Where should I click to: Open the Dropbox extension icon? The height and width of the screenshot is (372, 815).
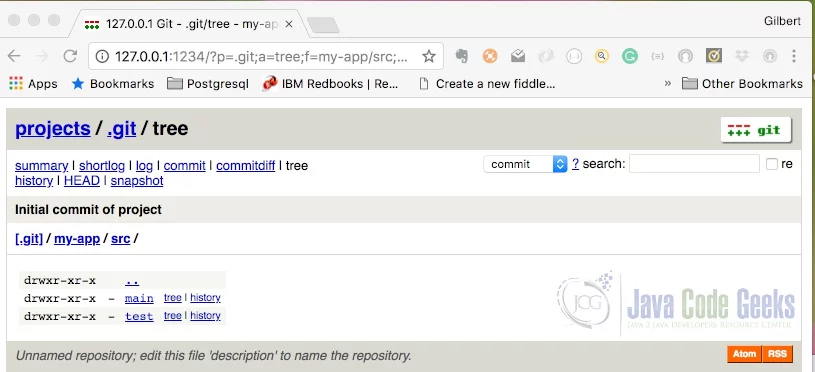[x=742, y=56]
